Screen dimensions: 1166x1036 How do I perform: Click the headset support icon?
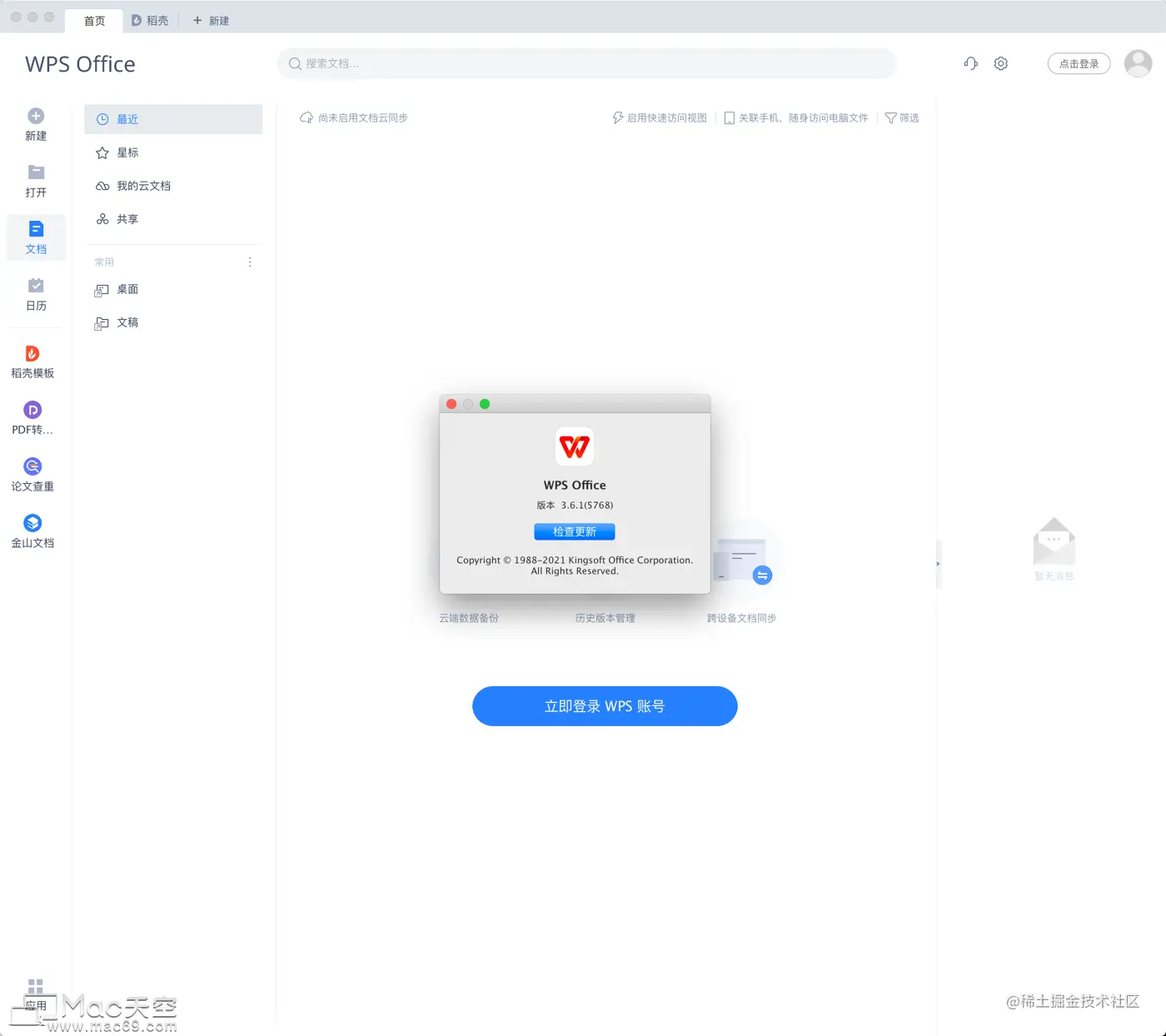(x=970, y=63)
